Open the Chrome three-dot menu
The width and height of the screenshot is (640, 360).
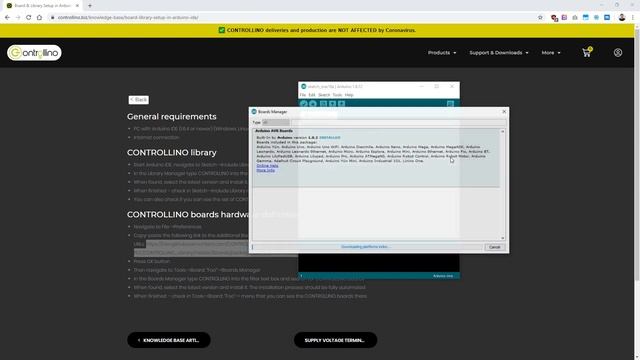633,18
